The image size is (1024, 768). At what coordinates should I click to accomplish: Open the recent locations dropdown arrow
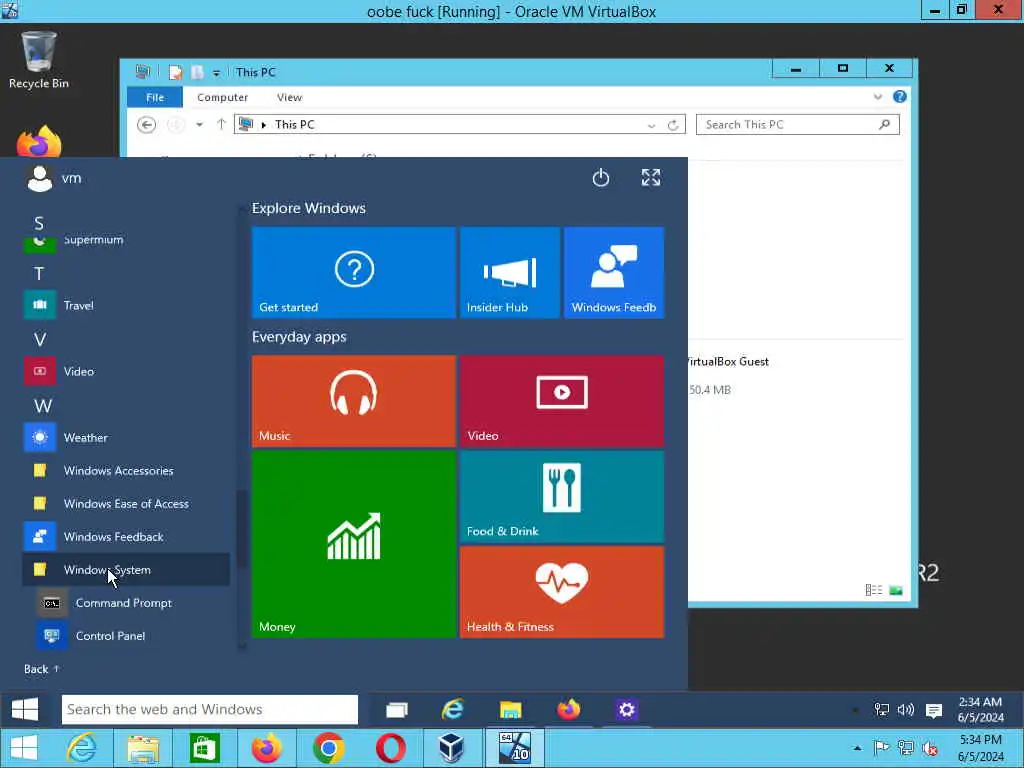pyautogui.click(x=199, y=124)
